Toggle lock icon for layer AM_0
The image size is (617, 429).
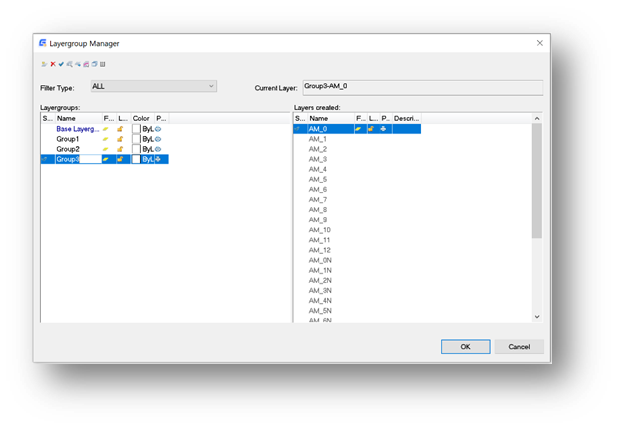[x=371, y=129]
